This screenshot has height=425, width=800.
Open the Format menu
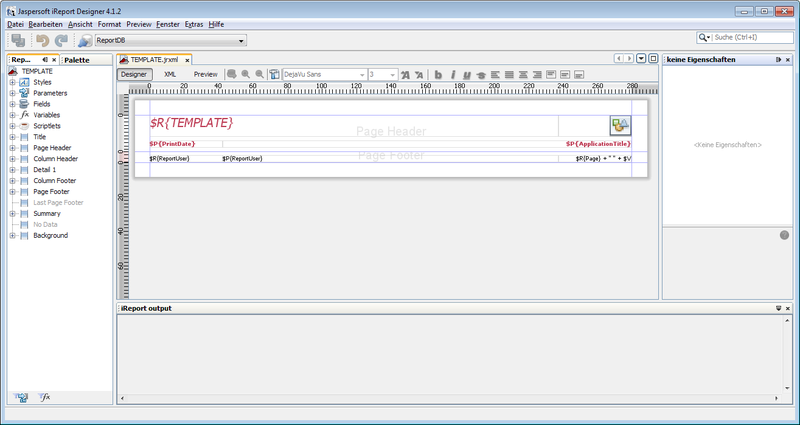pos(109,23)
